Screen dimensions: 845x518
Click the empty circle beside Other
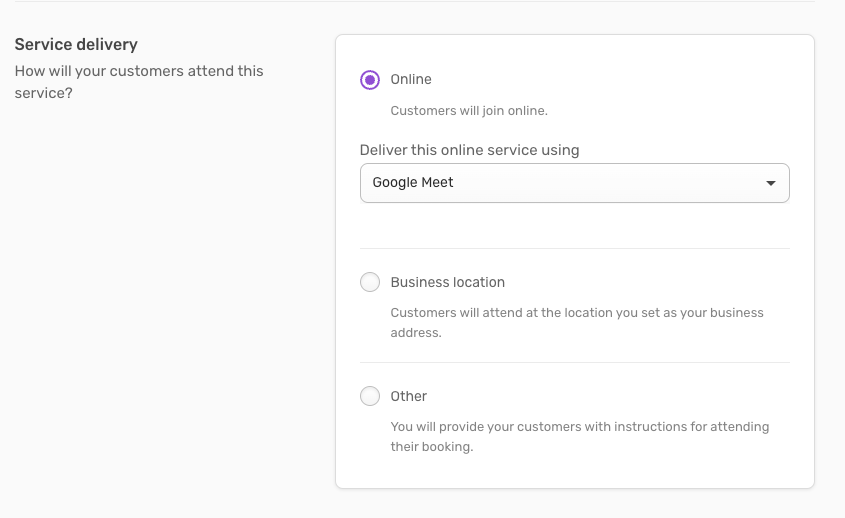click(370, 396)
